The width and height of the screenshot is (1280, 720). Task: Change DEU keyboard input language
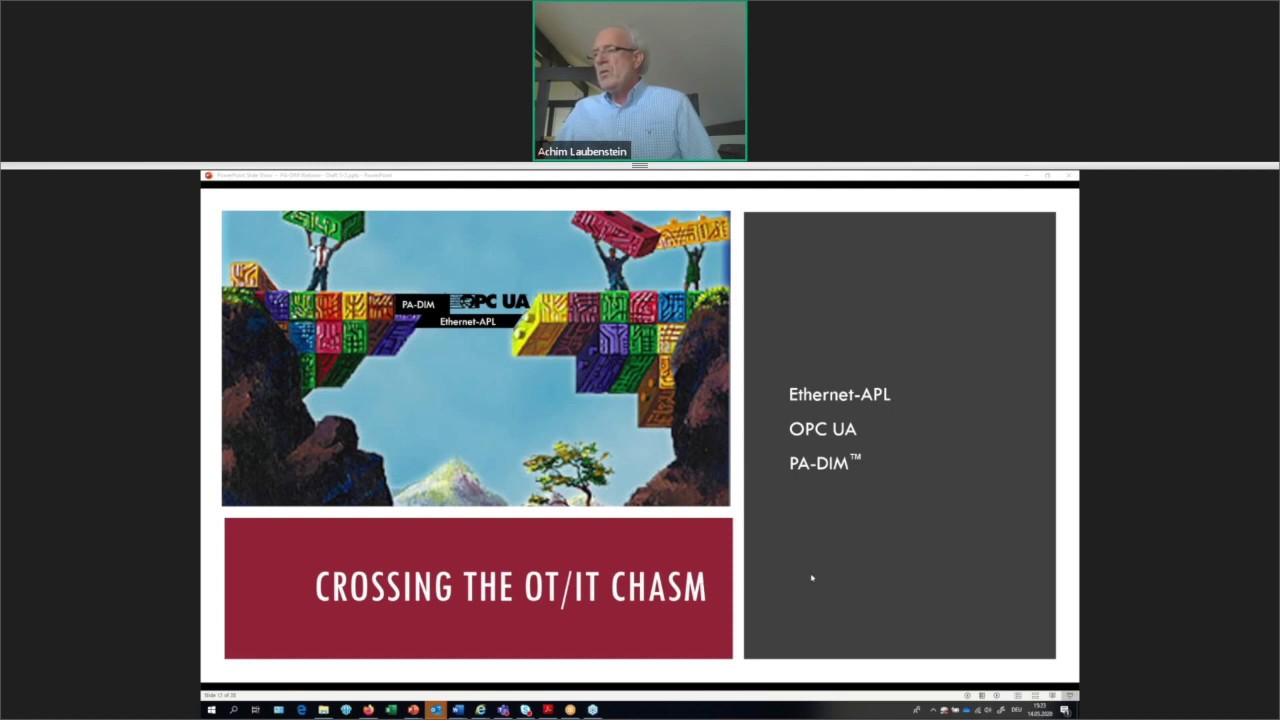point(1017,710)
